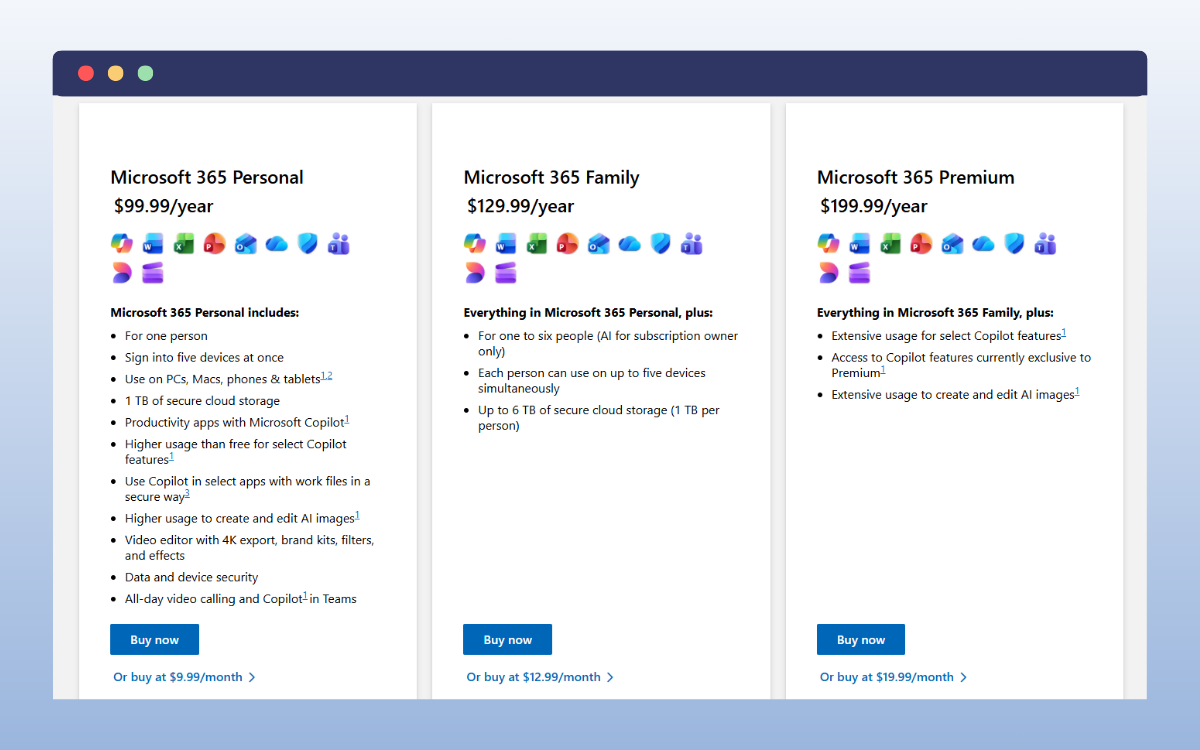Click the Copilot icon in the Personal plan
The height and width of the screenshot is (750, 1200).
pyautogui.click(x=121, y=243)
